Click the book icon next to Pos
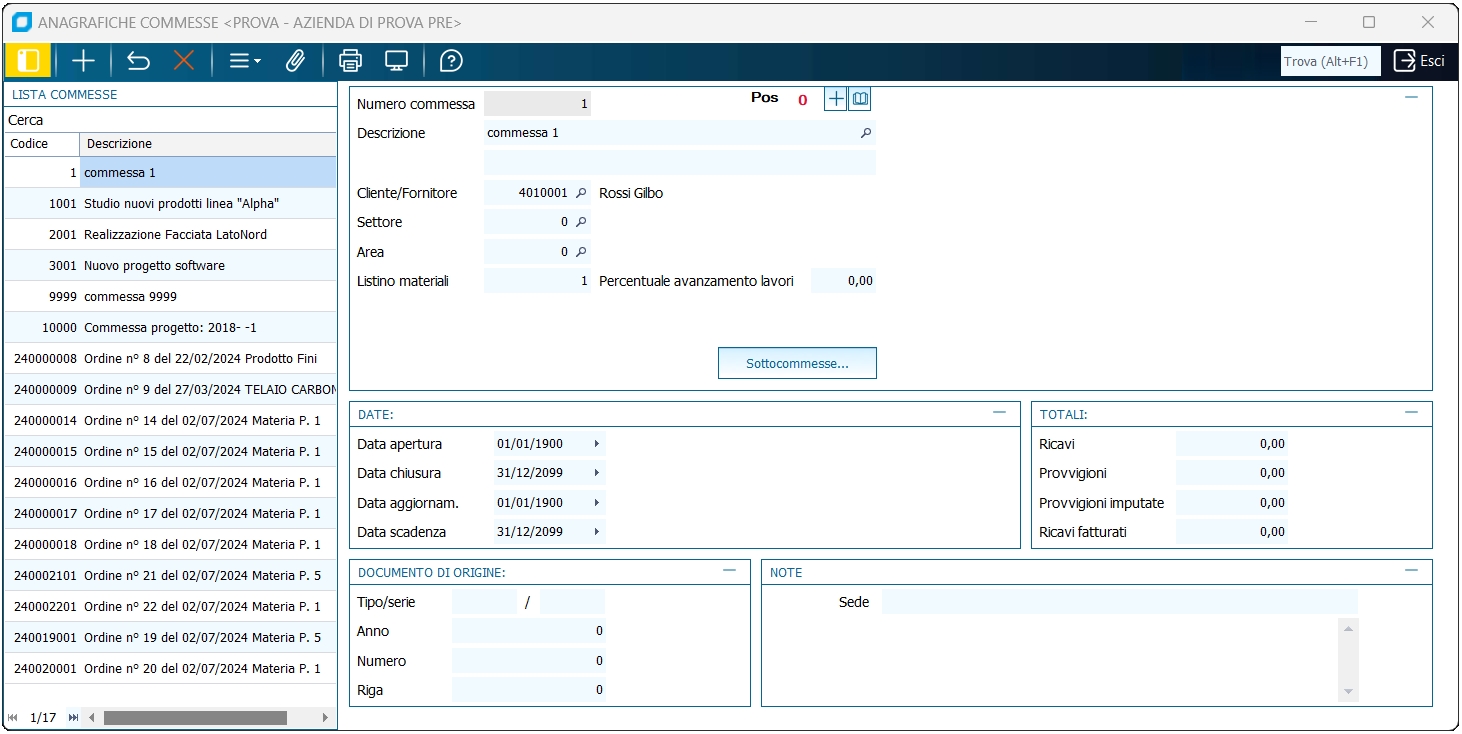 tap(860, 99)
